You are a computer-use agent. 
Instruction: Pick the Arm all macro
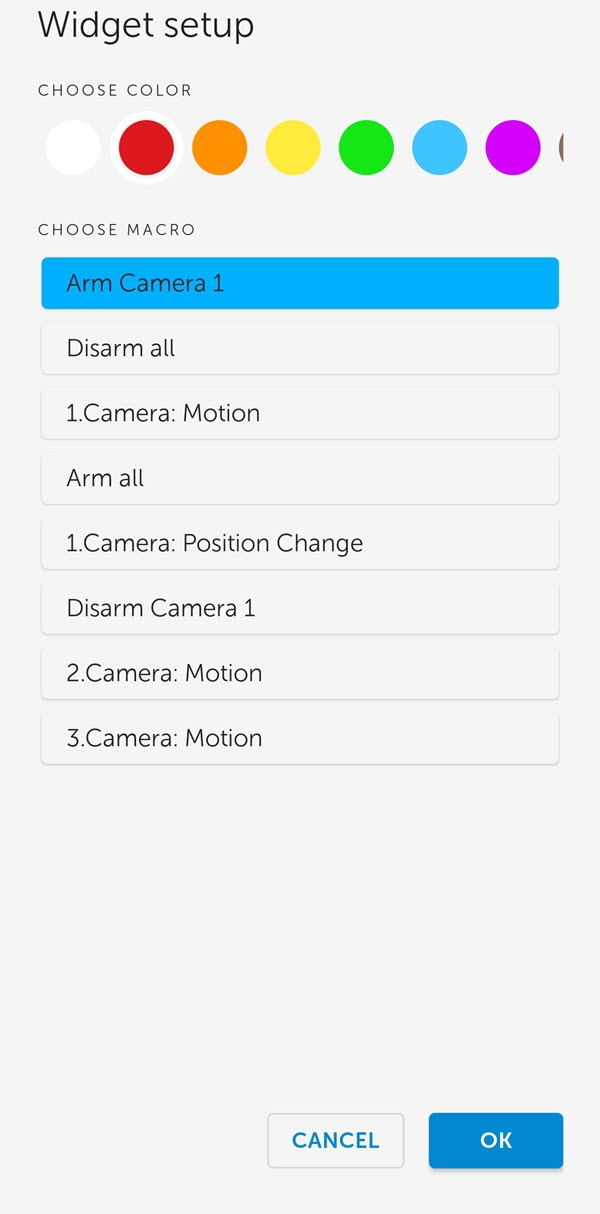pyautogui.click(x=300, y=478)
